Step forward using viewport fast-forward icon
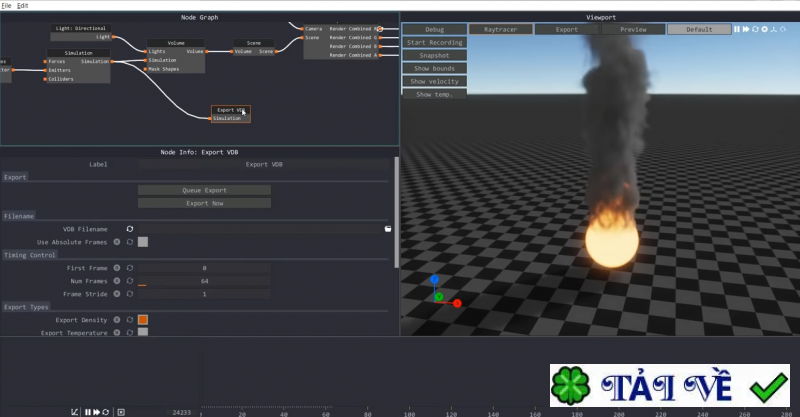Viewport: 800px width, 417px height. 746,29
